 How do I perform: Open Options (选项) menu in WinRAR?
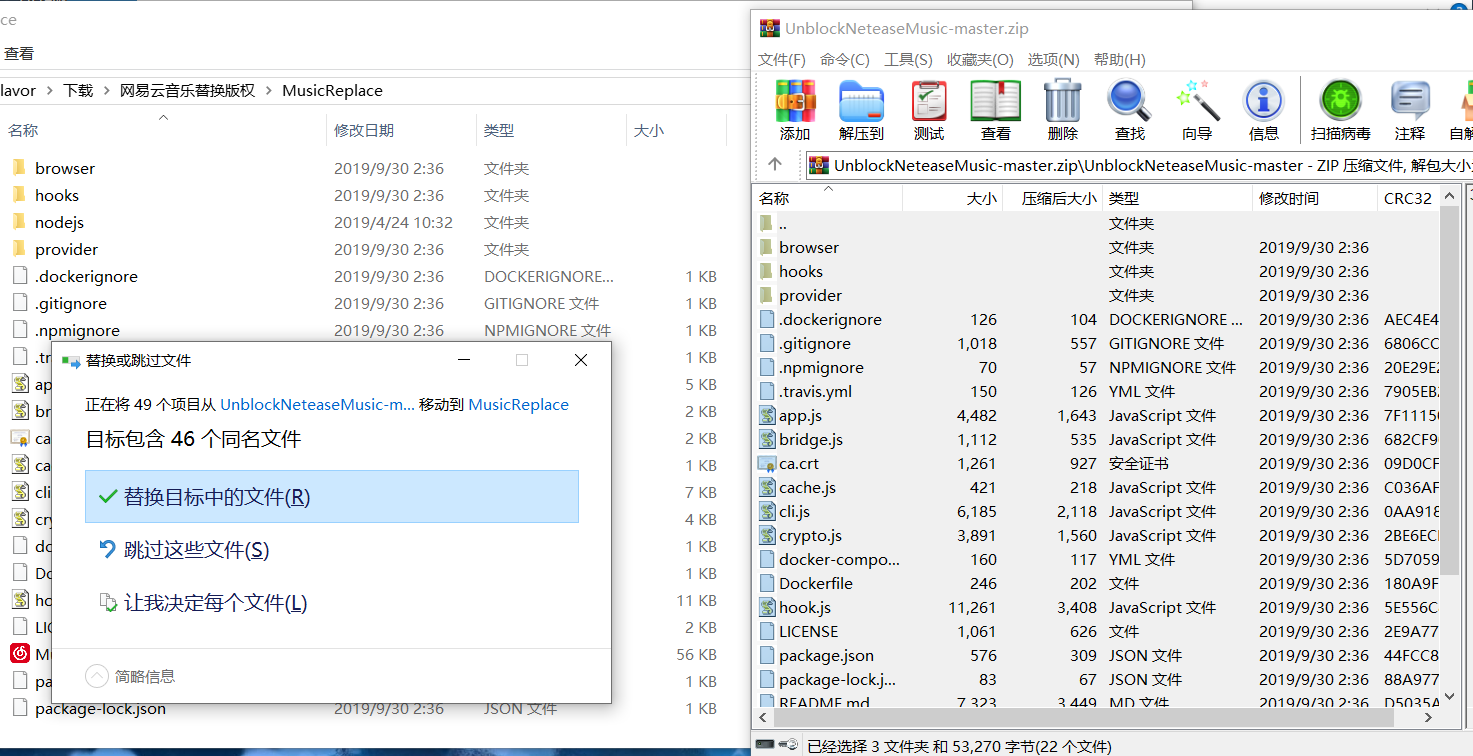click(x=1054, y=60)
